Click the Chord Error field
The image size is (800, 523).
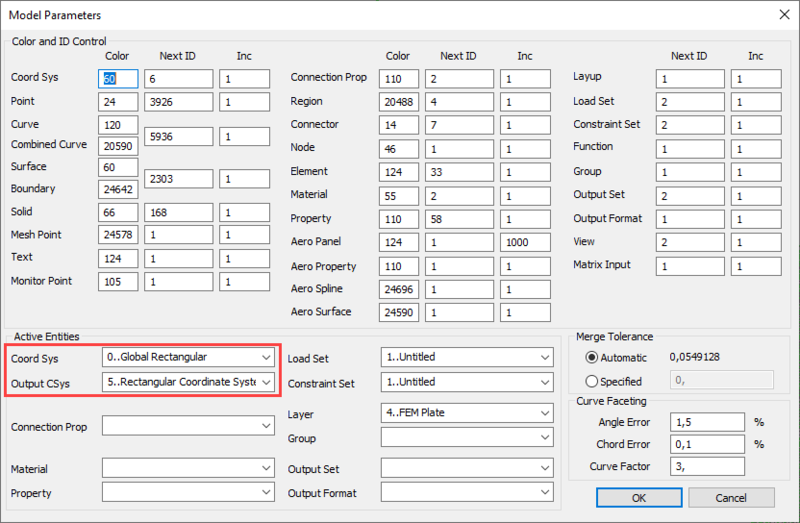pyautogui.click(x=707, y=444)
